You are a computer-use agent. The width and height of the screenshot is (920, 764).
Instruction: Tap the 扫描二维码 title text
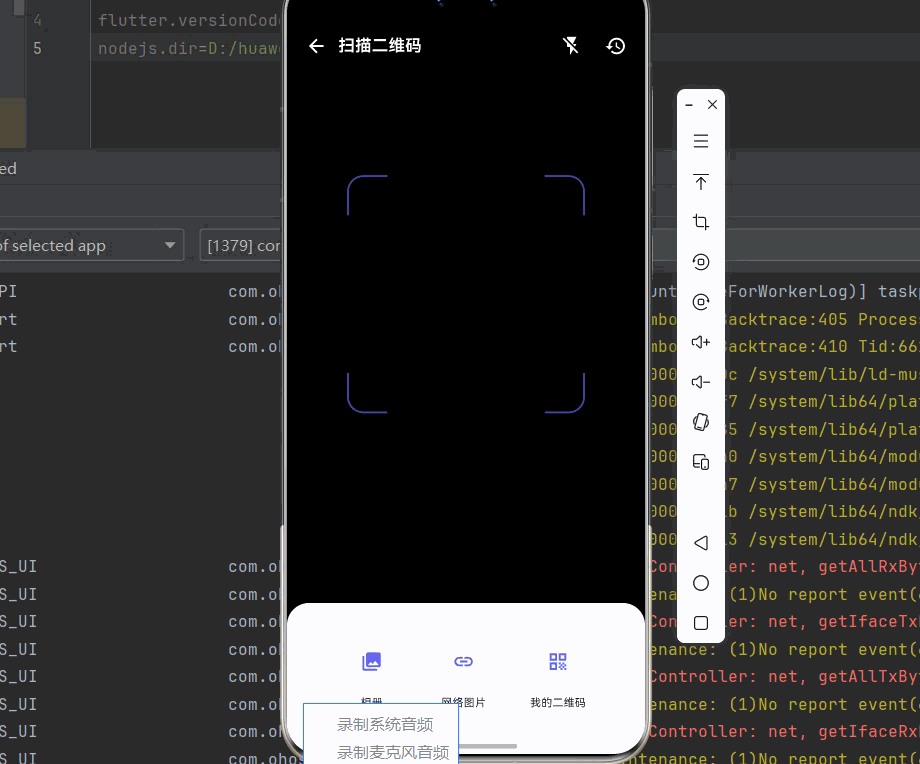380,45
